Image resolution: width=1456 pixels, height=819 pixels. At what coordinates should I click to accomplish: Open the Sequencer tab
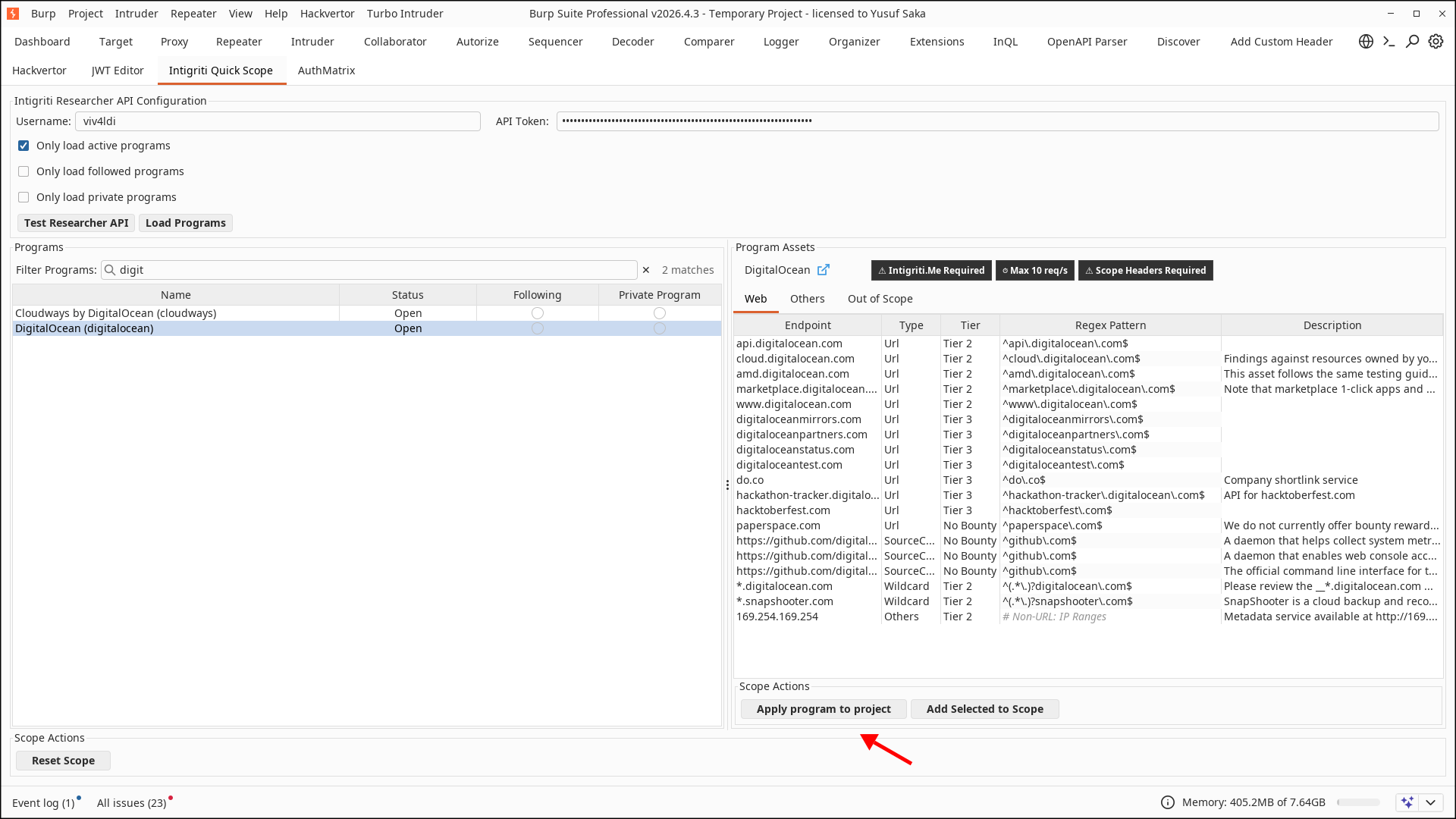(x=555, y=42)
